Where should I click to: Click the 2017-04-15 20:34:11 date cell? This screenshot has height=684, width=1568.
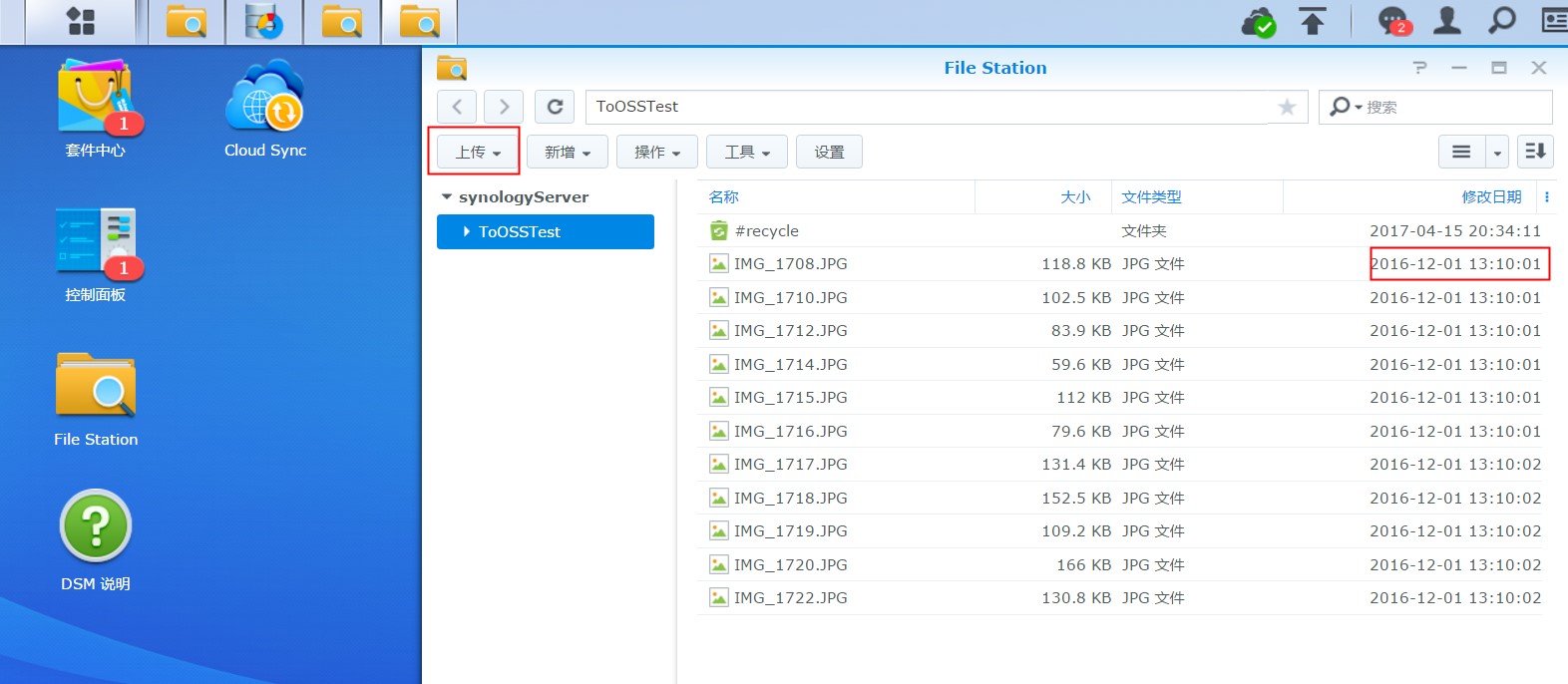1455,231
